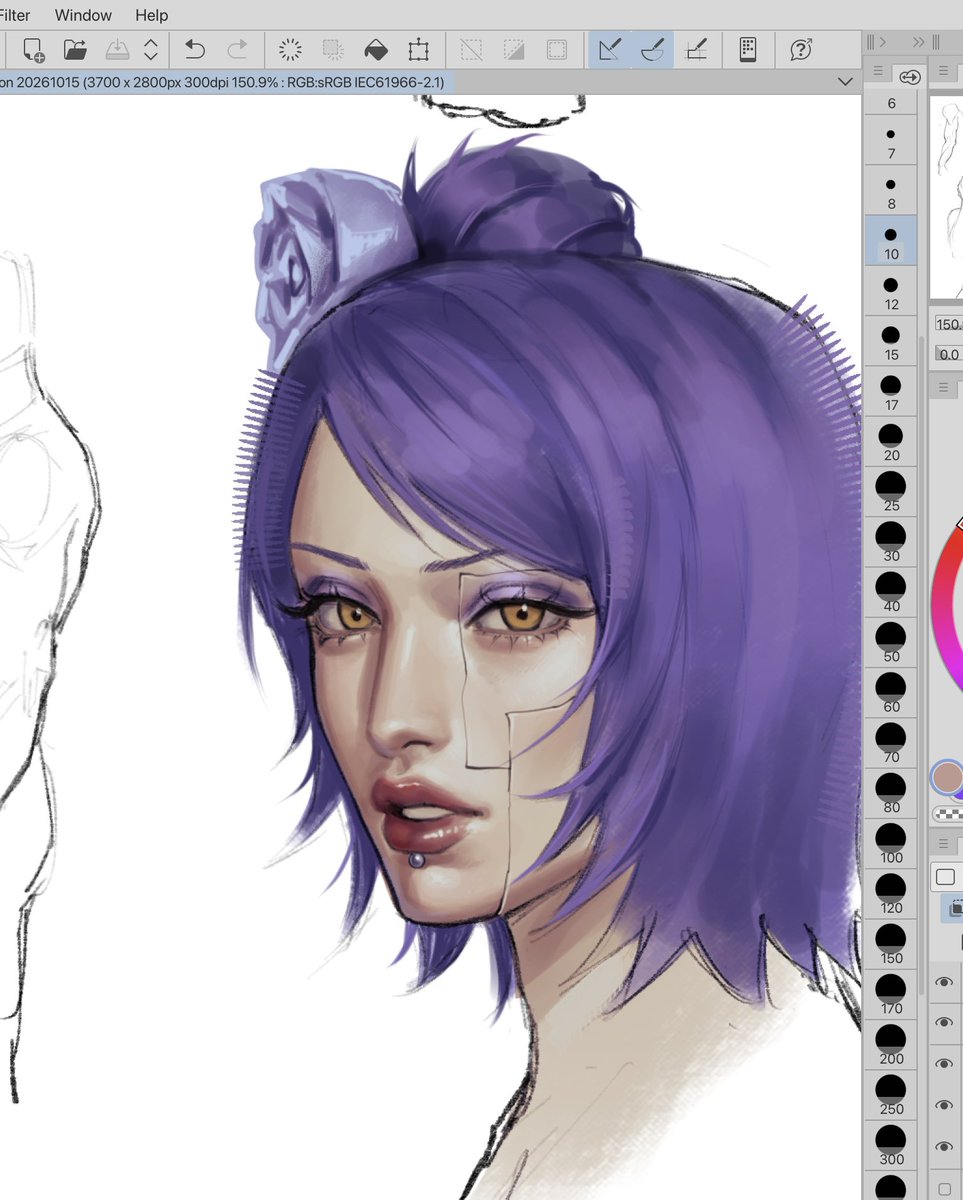
Task: Hide the topmost layer via eye icon
Action: point(944,983)
